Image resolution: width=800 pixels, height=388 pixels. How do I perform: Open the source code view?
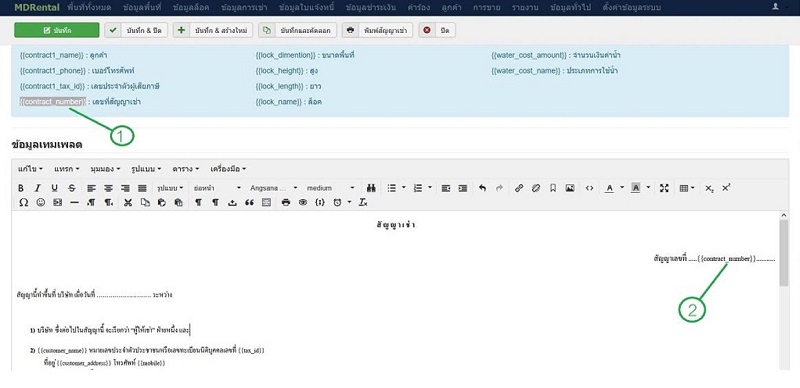(x=589, y=188)
